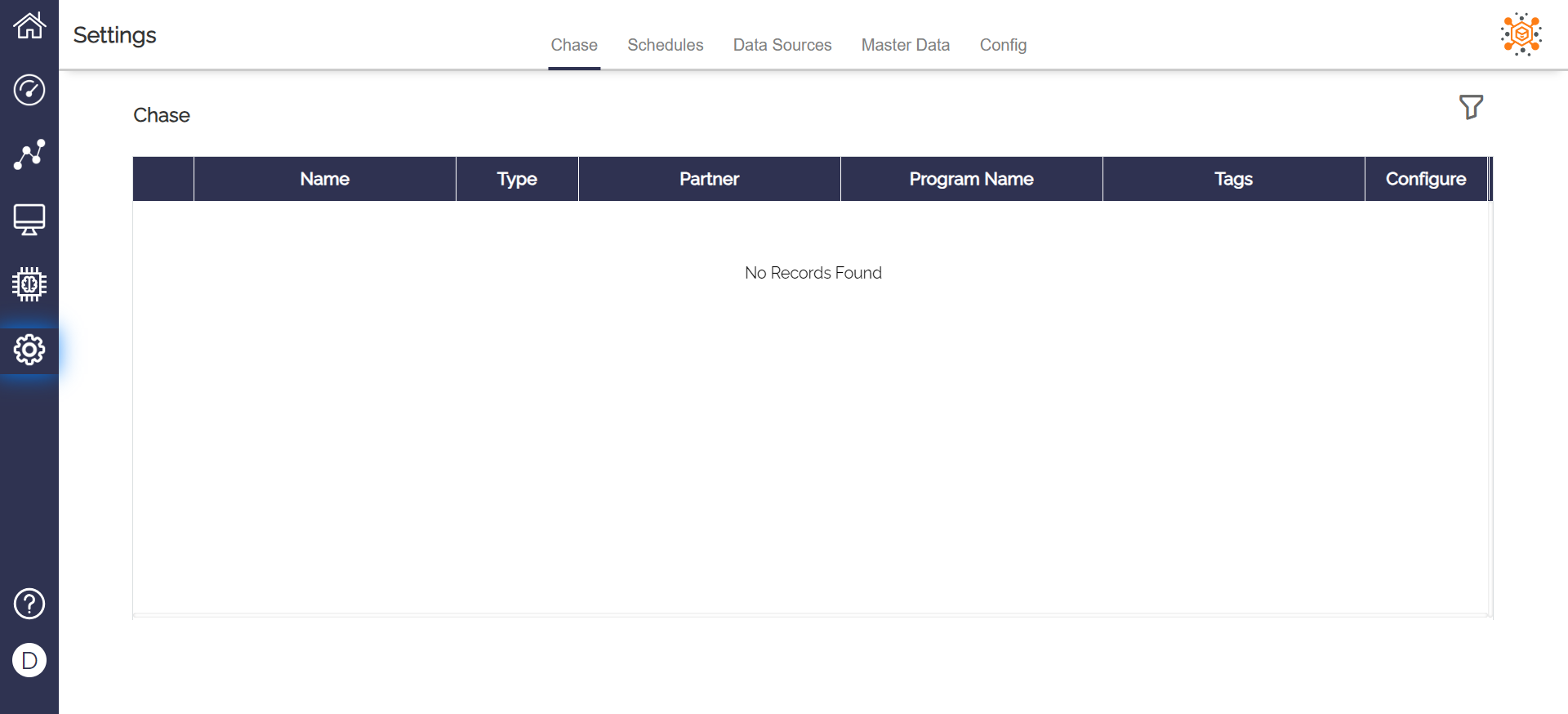Select the Settings gear sidebar icon
Viewport: 1568px width, 714px height.
pos(29,350)
